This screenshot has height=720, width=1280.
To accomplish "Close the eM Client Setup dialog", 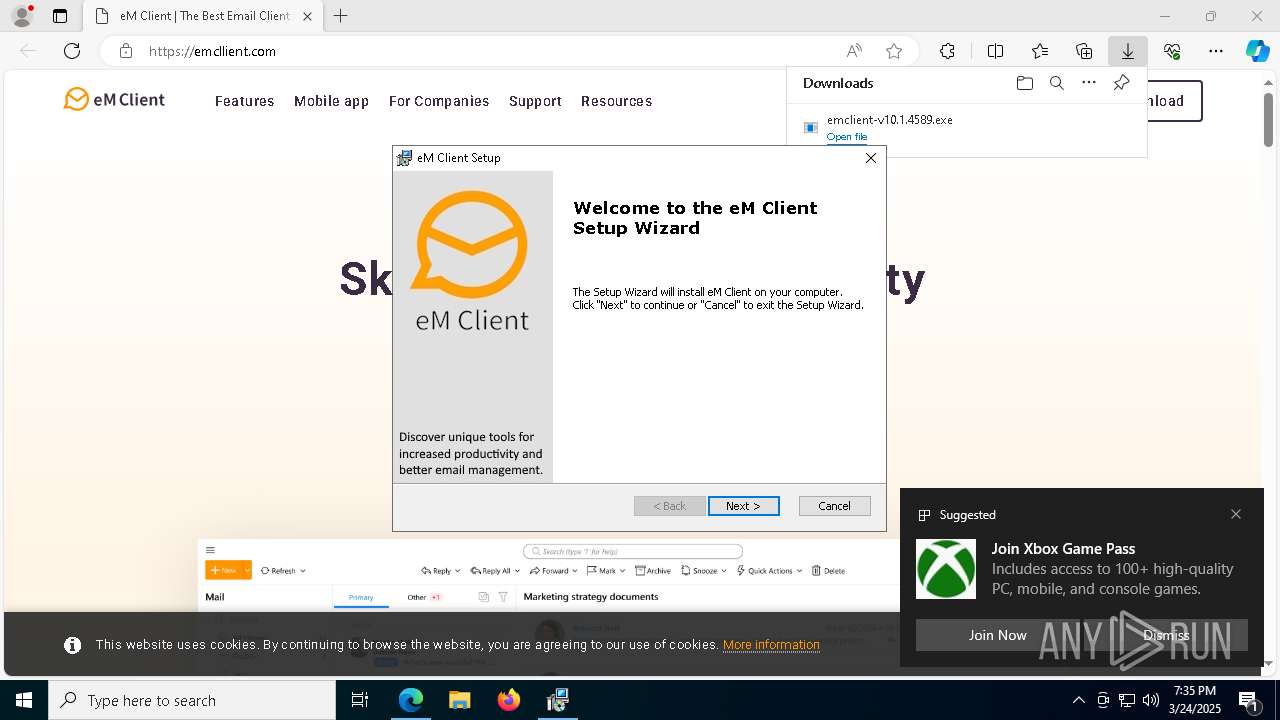I will pyautogui.click(x=871, y=158).
